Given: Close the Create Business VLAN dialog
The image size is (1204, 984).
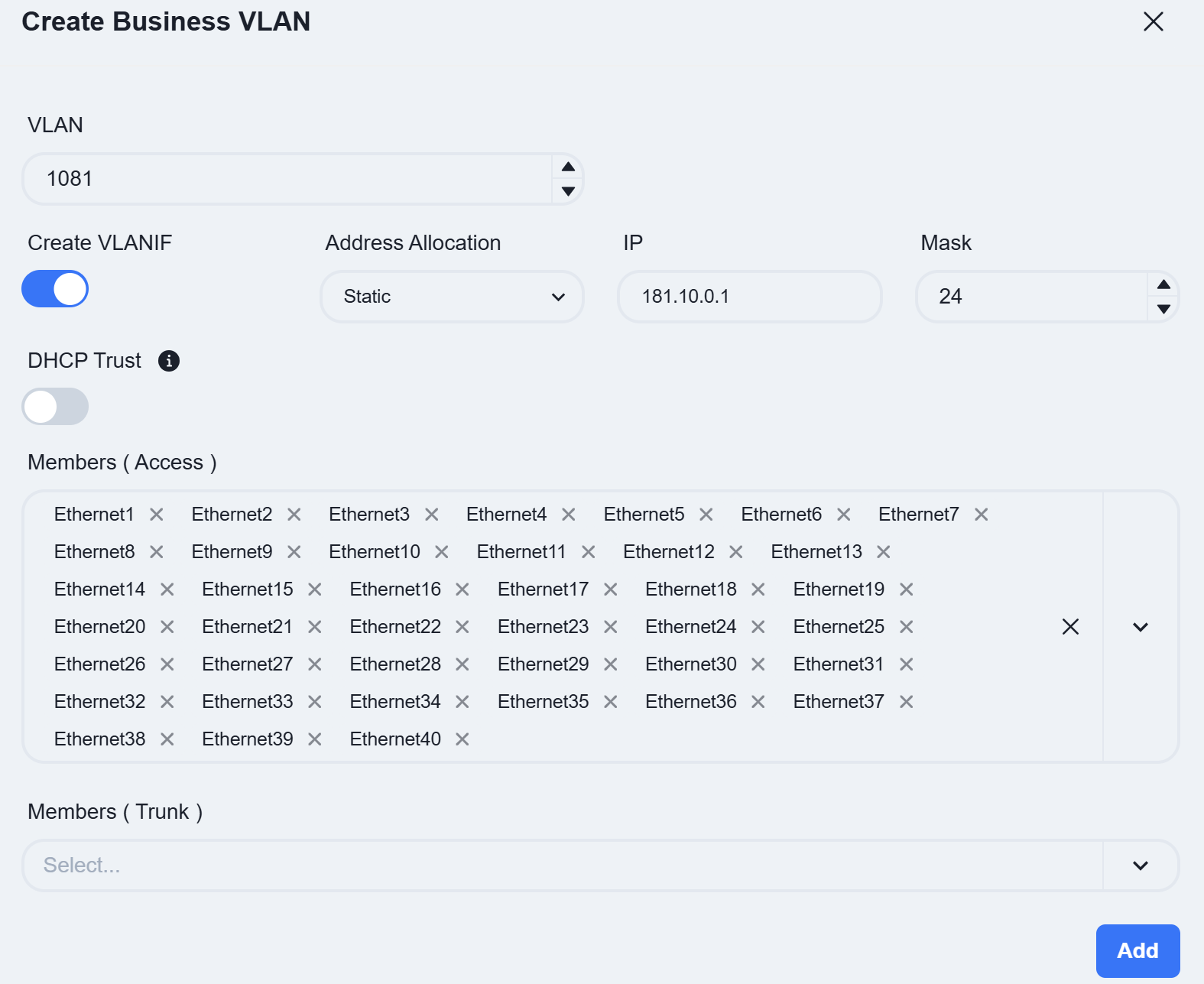Looking at the screenshot, I should [x=1154, y=21].
